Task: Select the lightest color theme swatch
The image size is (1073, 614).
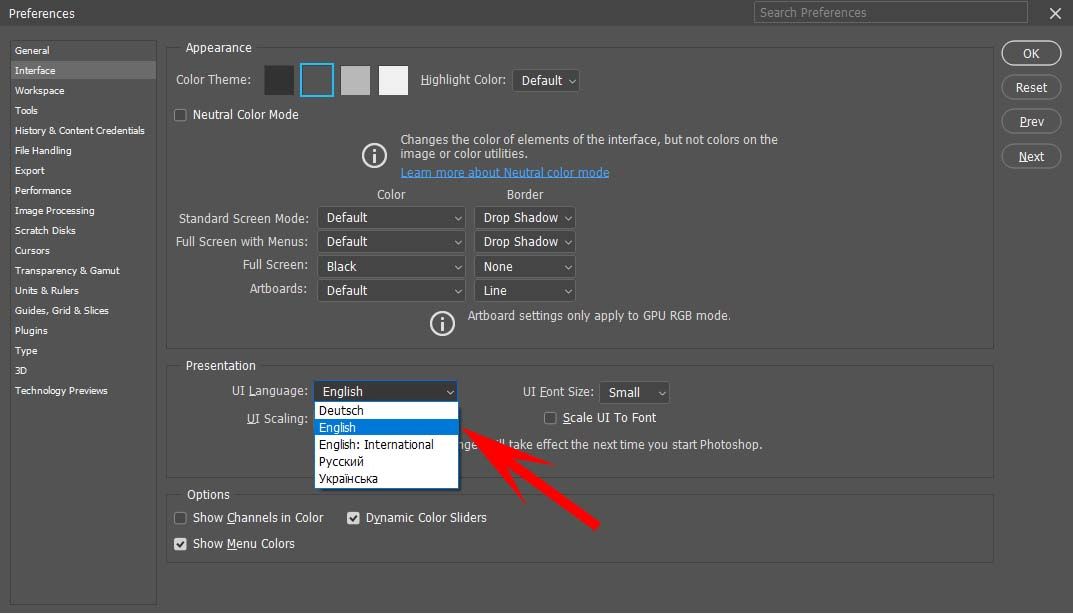Action: (393, 80)
